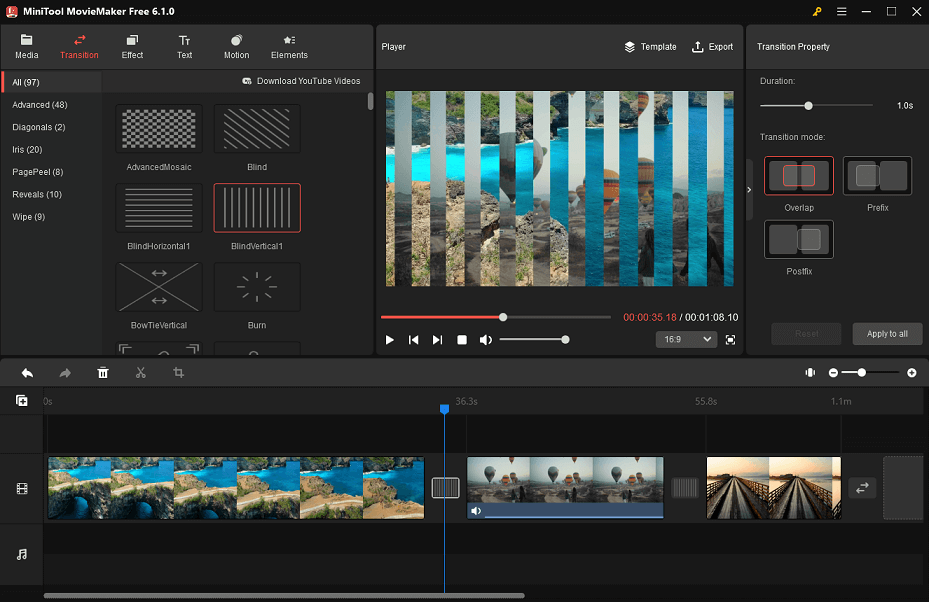The height and width of the screenshot is (602, 929).
Task: Click the video track icon
Action: (x=22, y=489)
